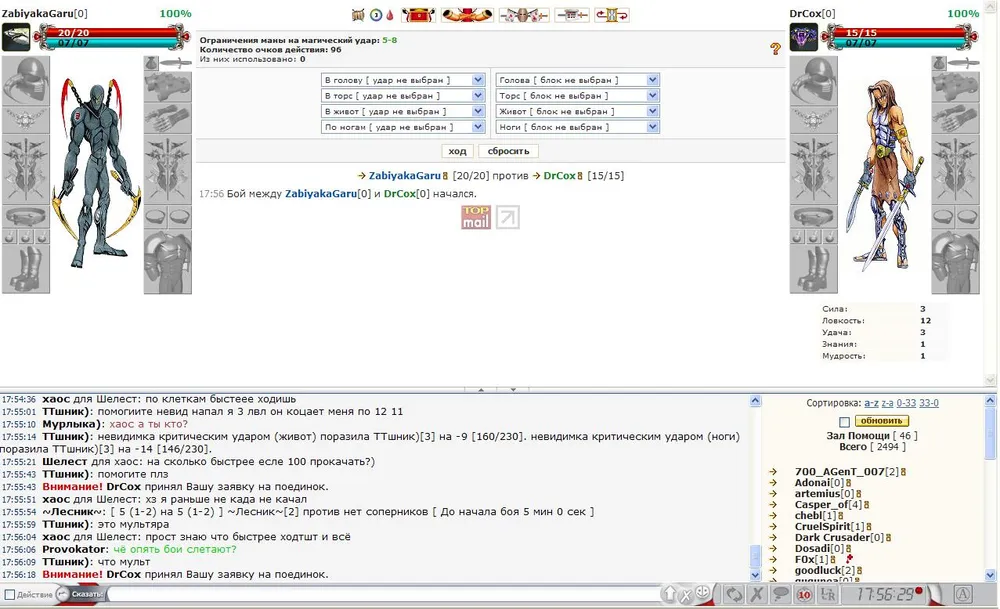Open the orange question mark help
Screen dimensions: 1000x609
pos(776,48)
